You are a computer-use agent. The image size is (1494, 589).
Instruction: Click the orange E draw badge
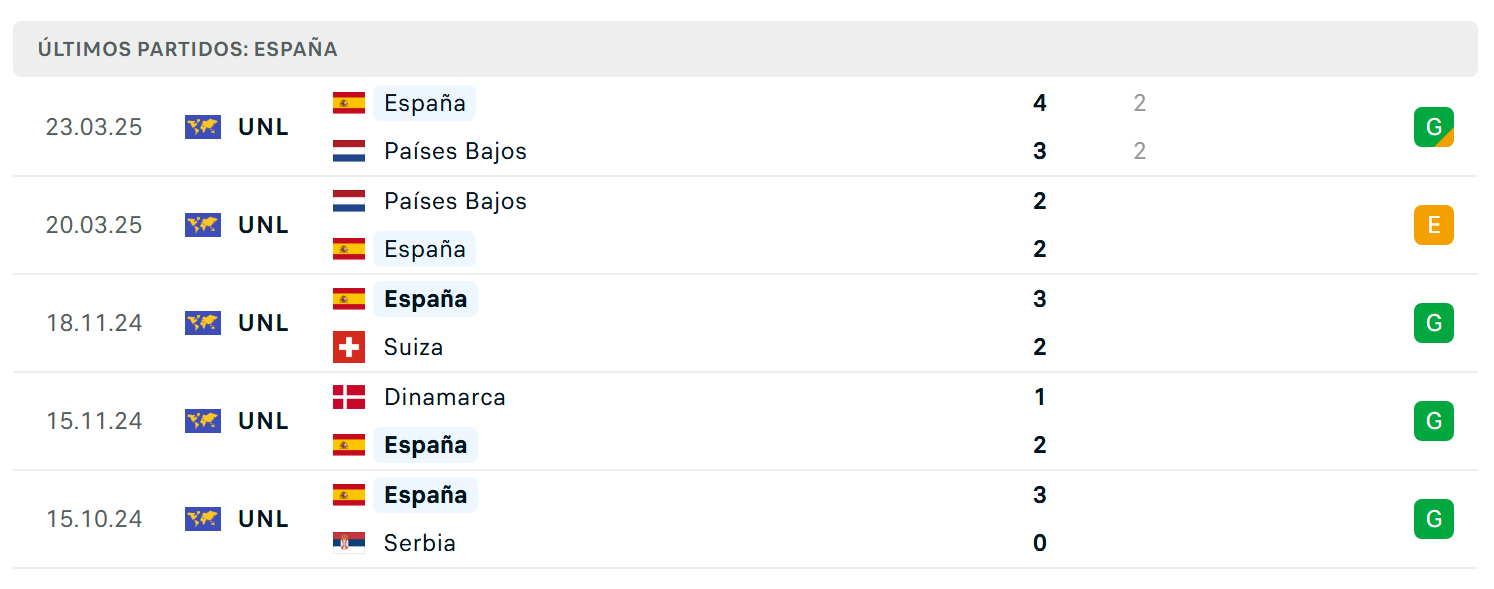[x=1433, y=225]
